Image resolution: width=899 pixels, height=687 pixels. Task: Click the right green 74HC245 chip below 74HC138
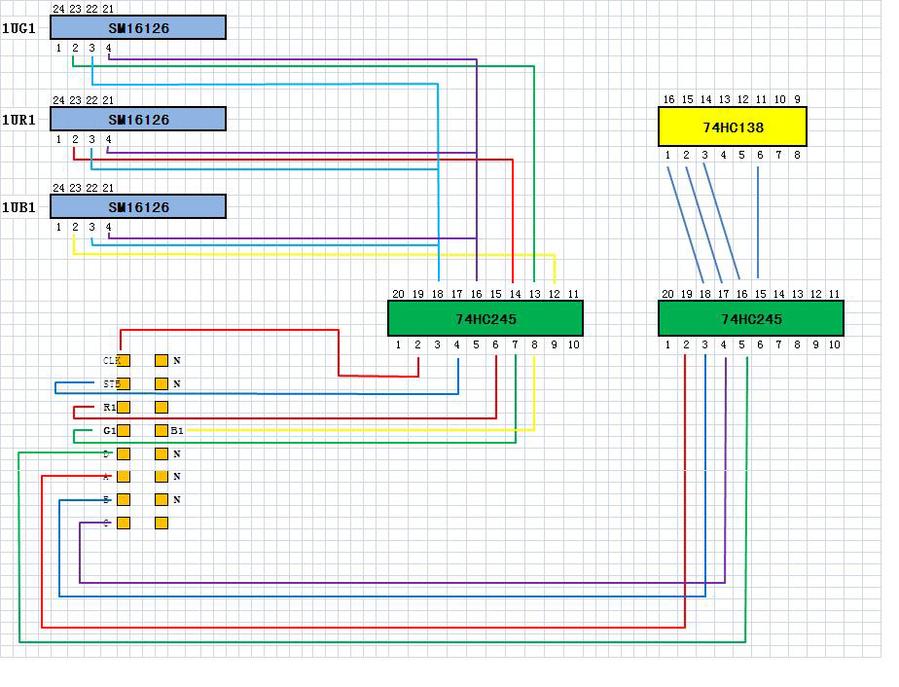(x=750, y=318)
